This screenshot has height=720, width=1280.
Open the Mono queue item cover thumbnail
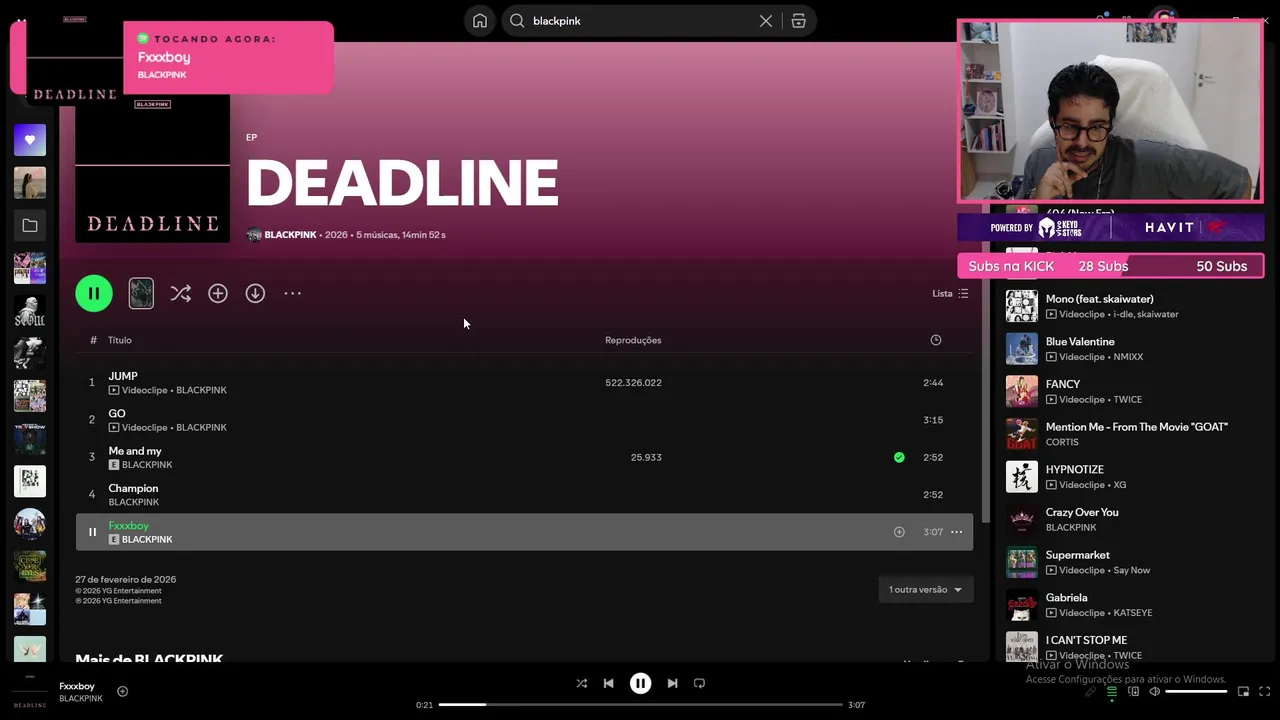[x=1022, y=306]
